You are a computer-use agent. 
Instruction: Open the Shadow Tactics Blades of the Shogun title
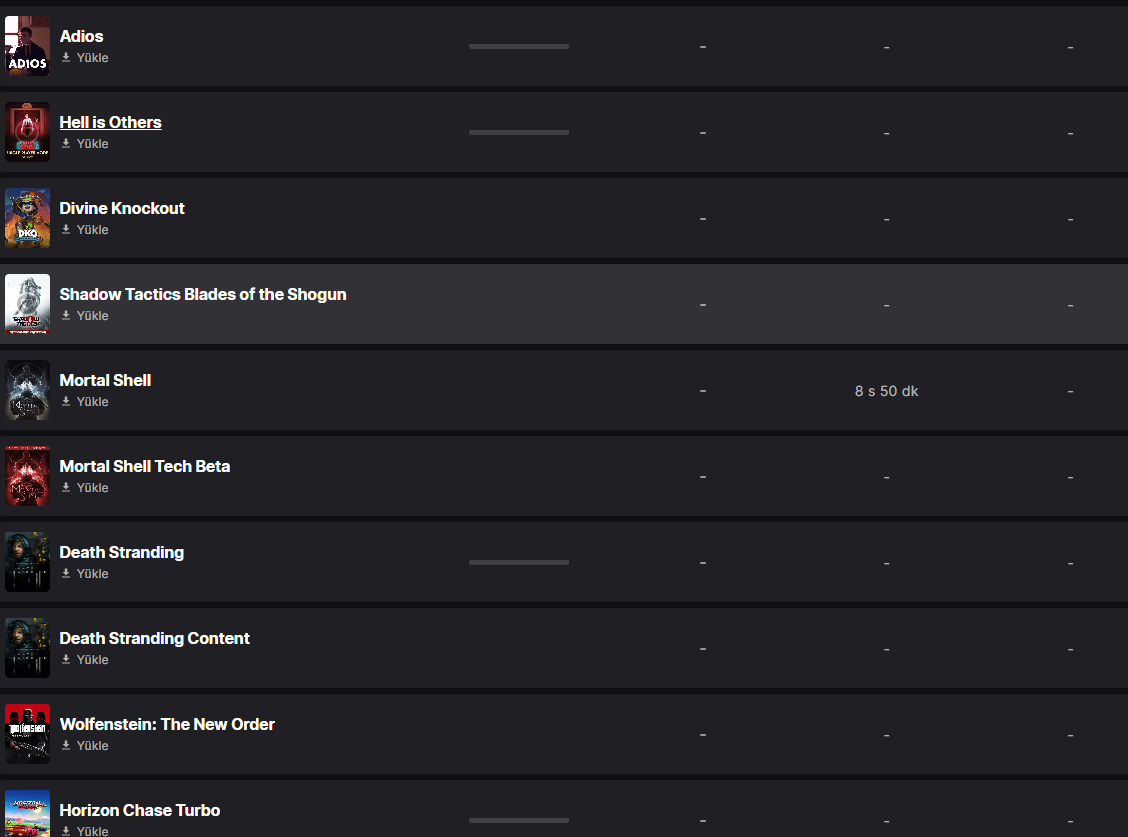pos(203,294)
